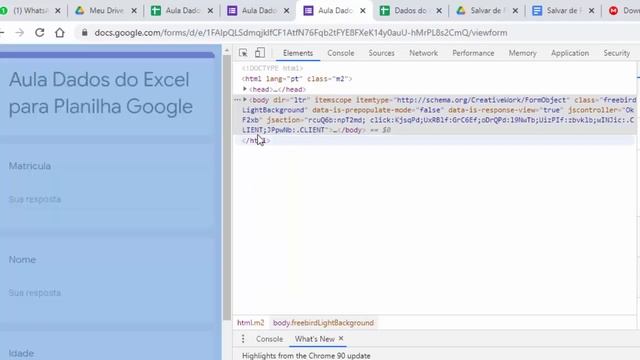The image size is (640, 360).
Task: Click the form title Aula Dados do Excel
Action: point(101,93)
